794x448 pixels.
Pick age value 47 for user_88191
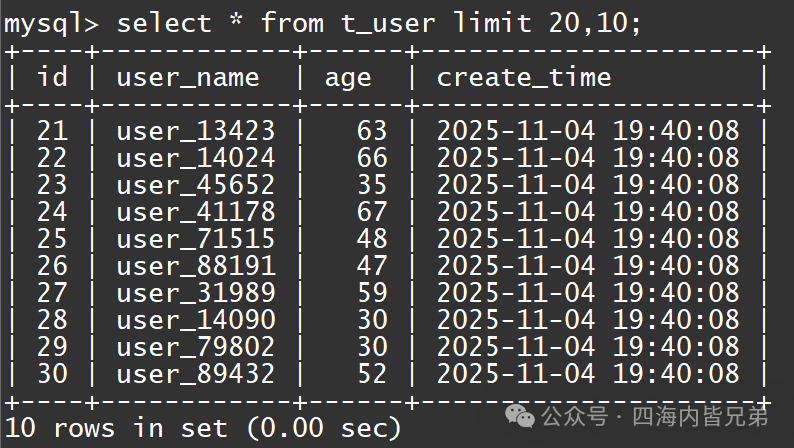click(372, 266)
